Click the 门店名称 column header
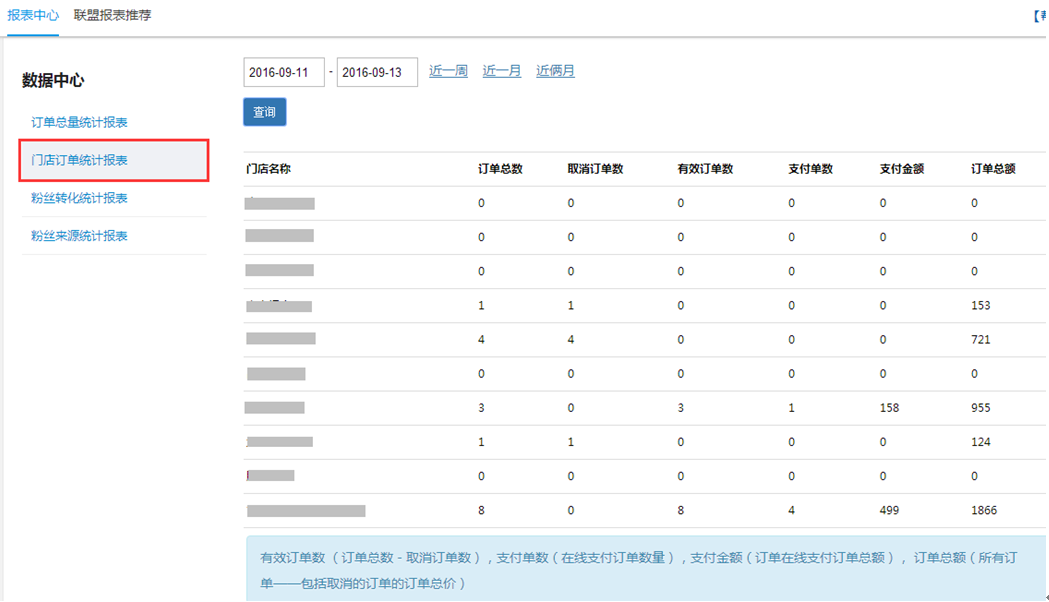Screen dimensions: 1049x602 [x=268, y=169]
